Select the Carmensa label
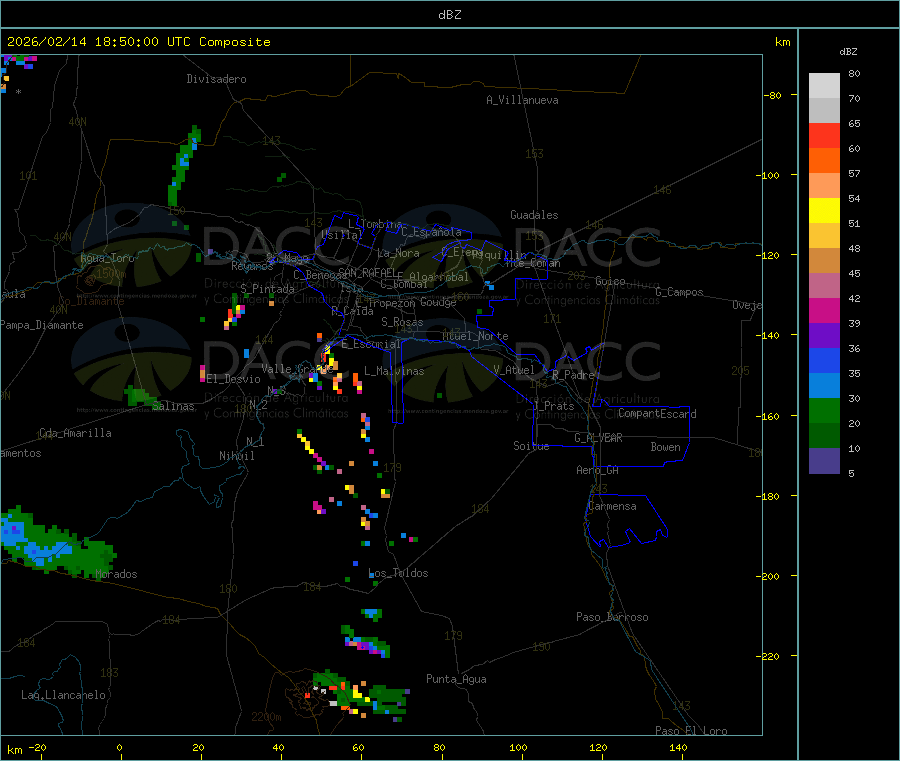 [612, 506]
